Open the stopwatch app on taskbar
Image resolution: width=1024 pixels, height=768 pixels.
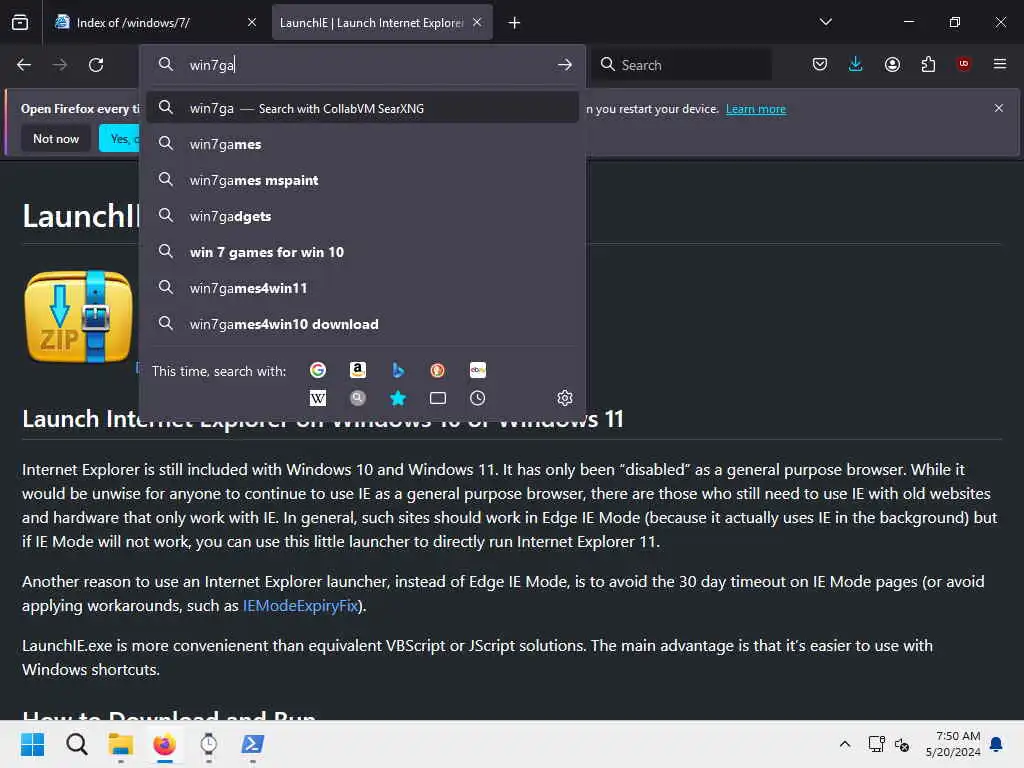point(208,744)
